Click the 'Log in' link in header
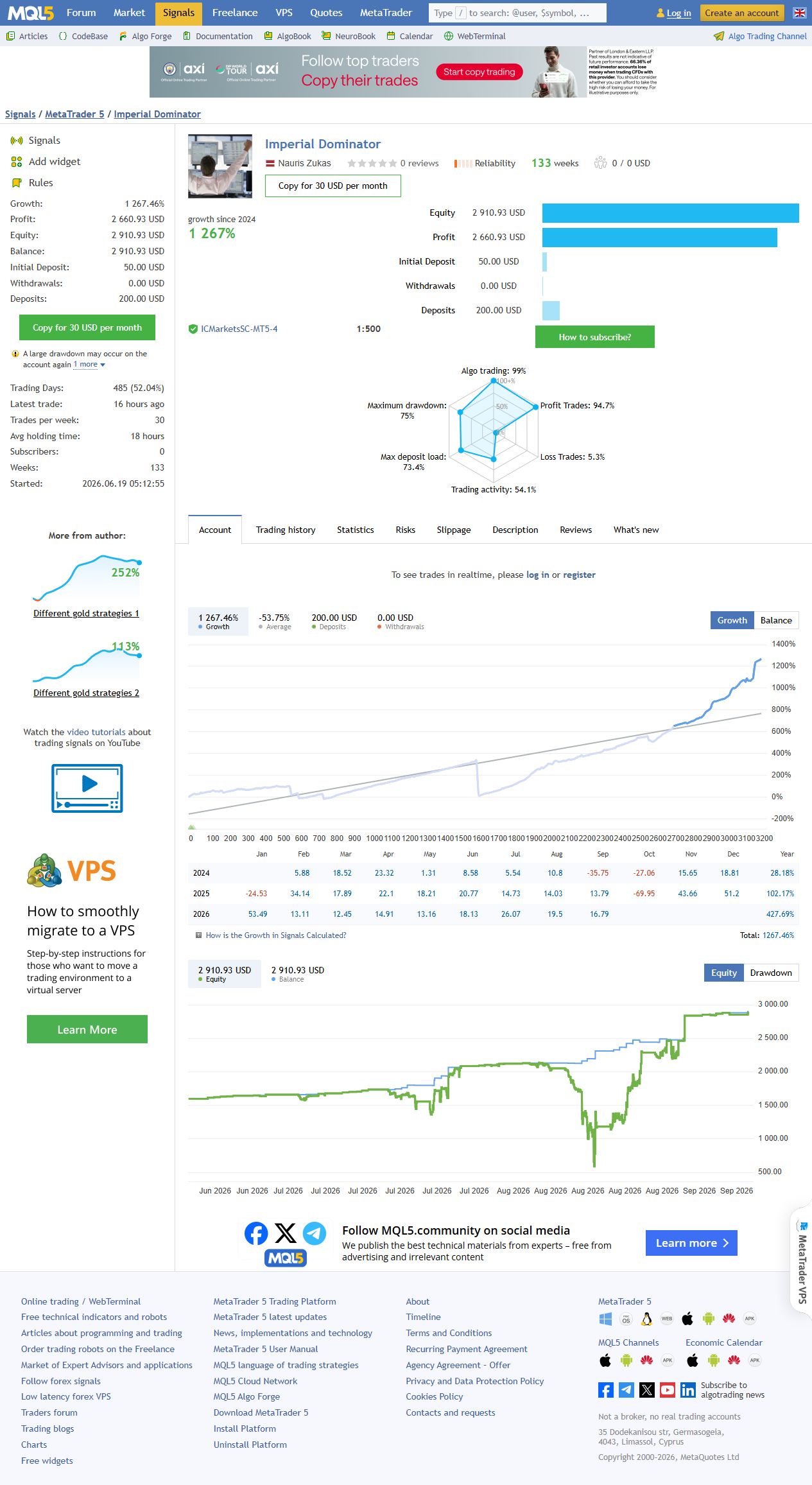The width and height of the screenshot is (812, 1485). click(678, 13)
